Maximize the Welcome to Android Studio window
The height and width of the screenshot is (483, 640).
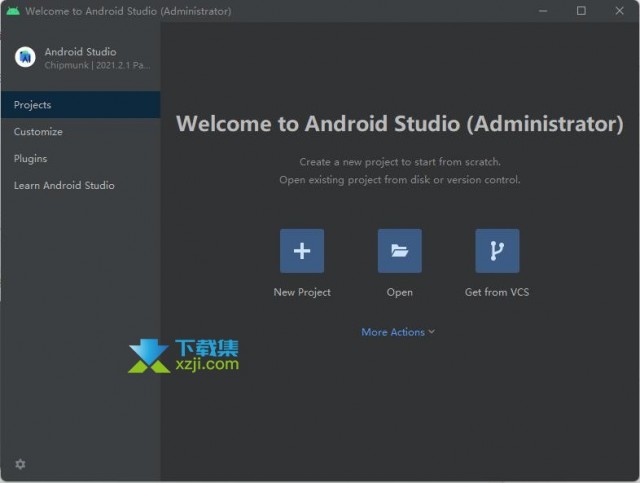581,11
